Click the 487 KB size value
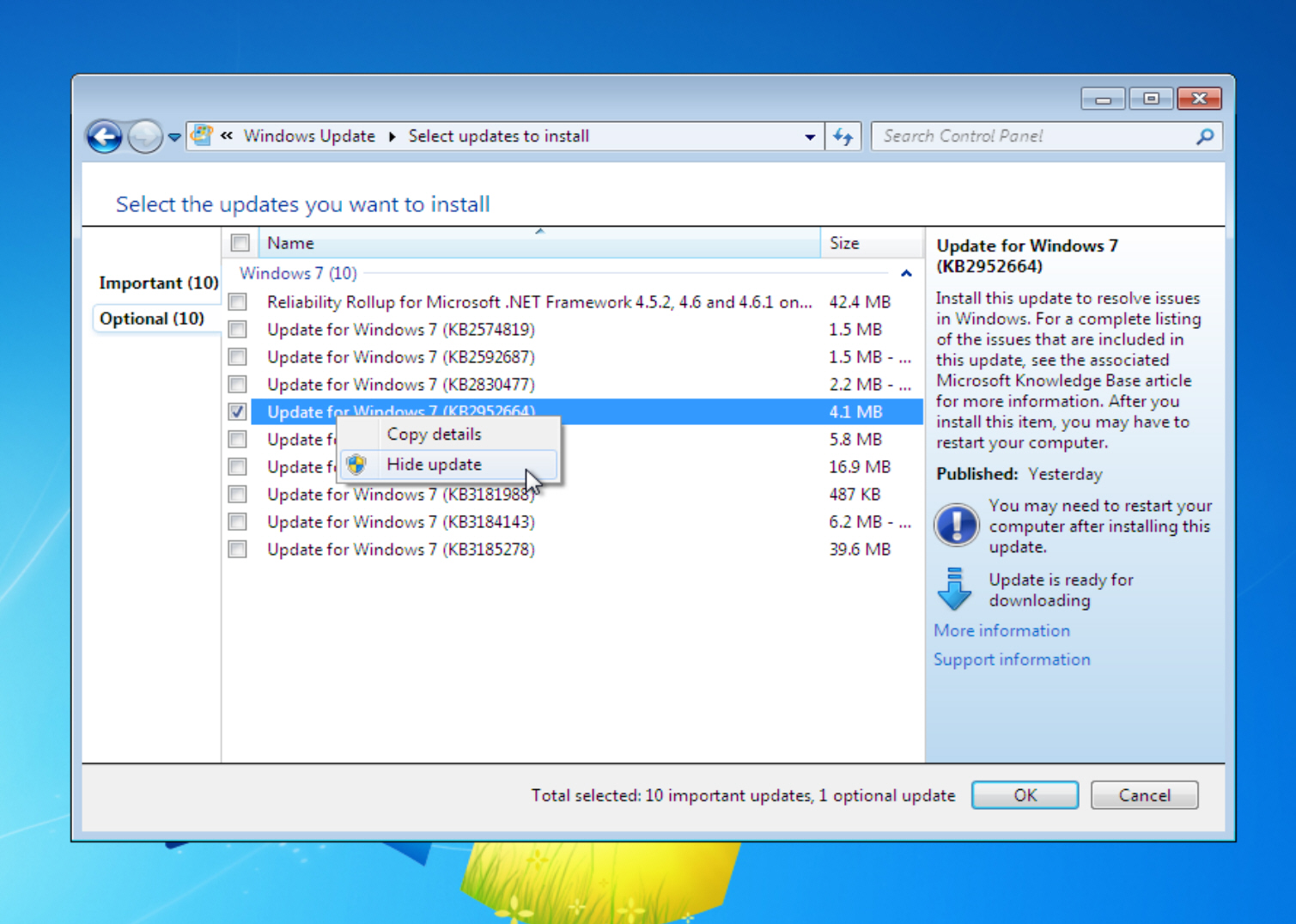This screenshot has width=1296, height=924. pos(855,495)
